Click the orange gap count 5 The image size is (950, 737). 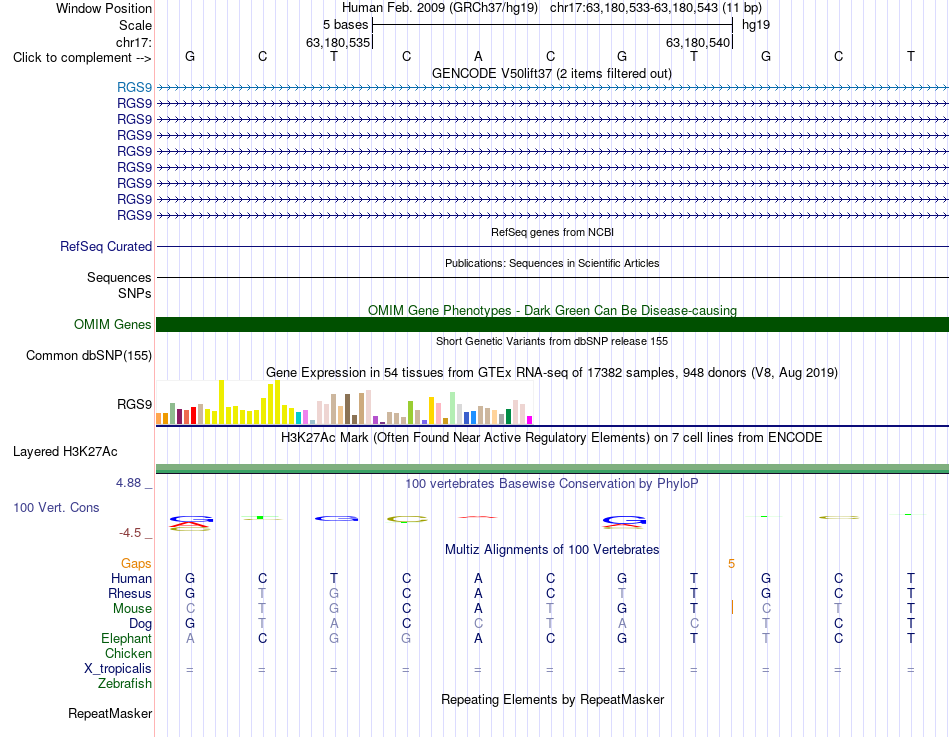731,564
